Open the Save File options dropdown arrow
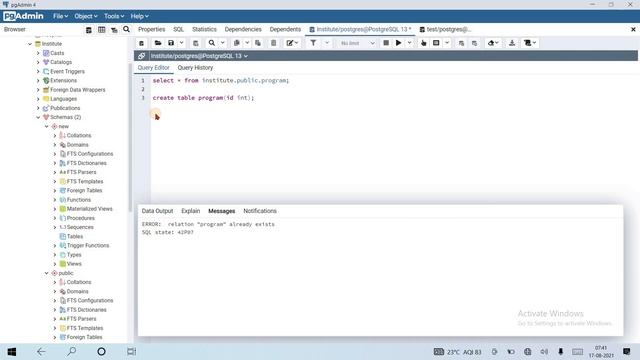This screenshot has height=360, width=640. (182, 43)
